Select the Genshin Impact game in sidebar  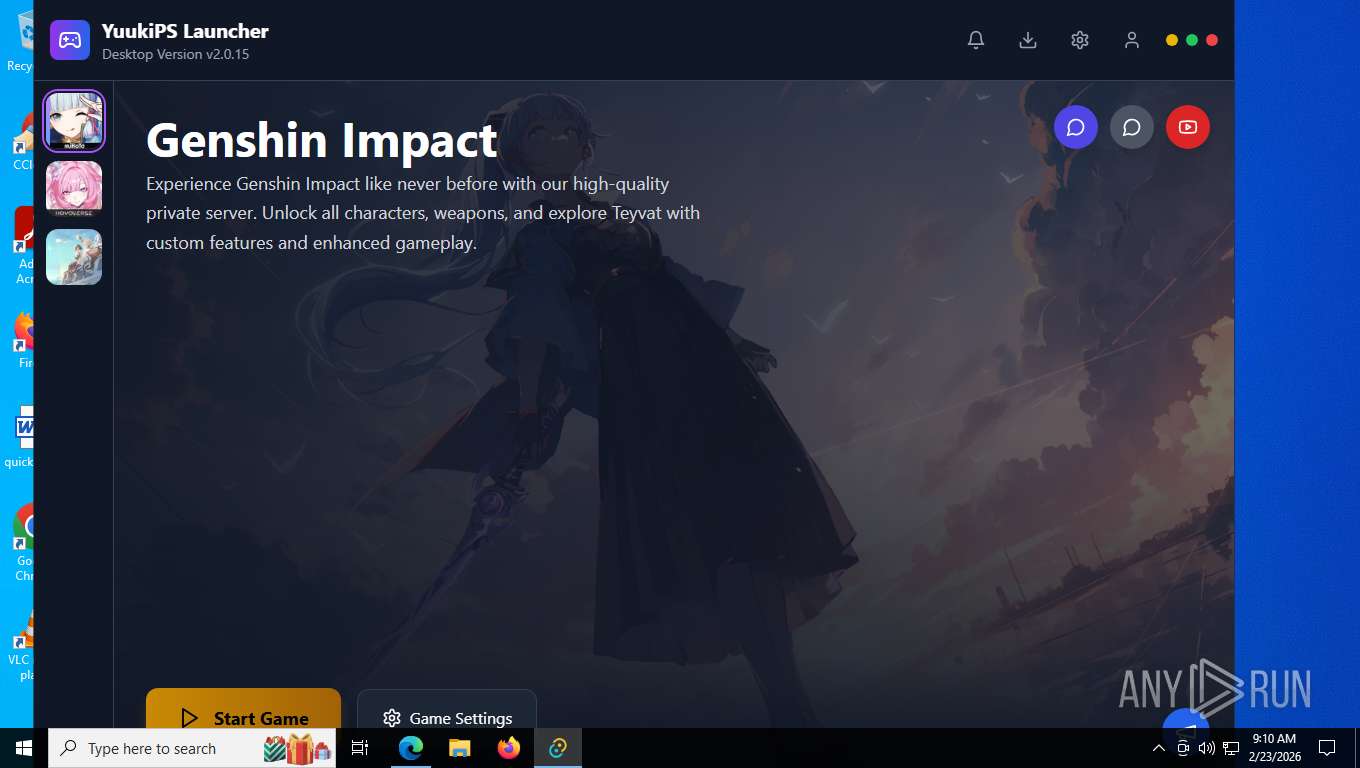tap(74, 121)
